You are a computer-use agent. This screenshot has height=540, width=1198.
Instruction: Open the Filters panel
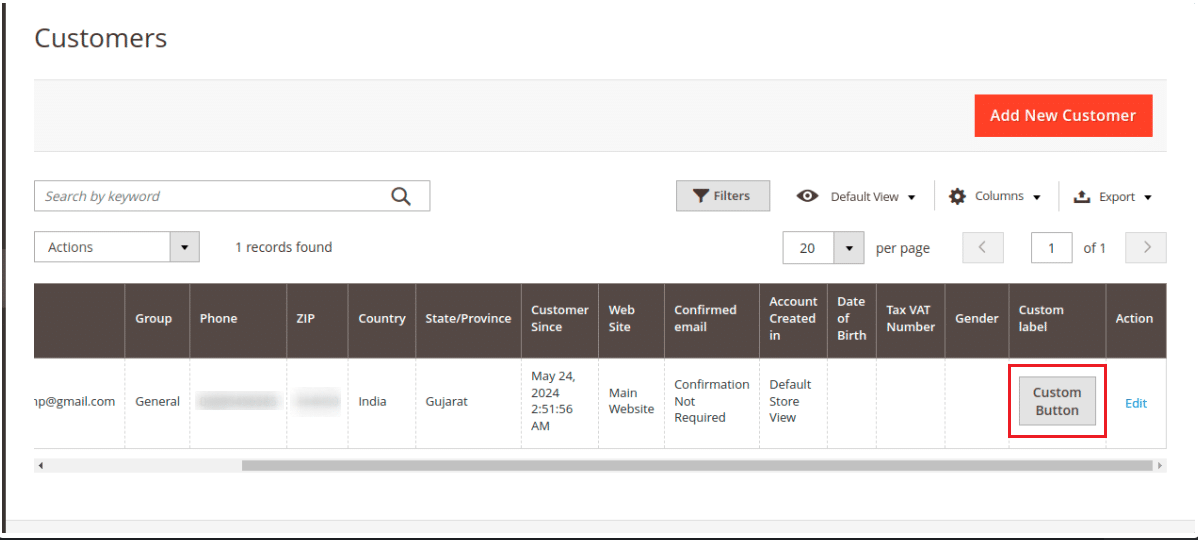click(722, 196)
